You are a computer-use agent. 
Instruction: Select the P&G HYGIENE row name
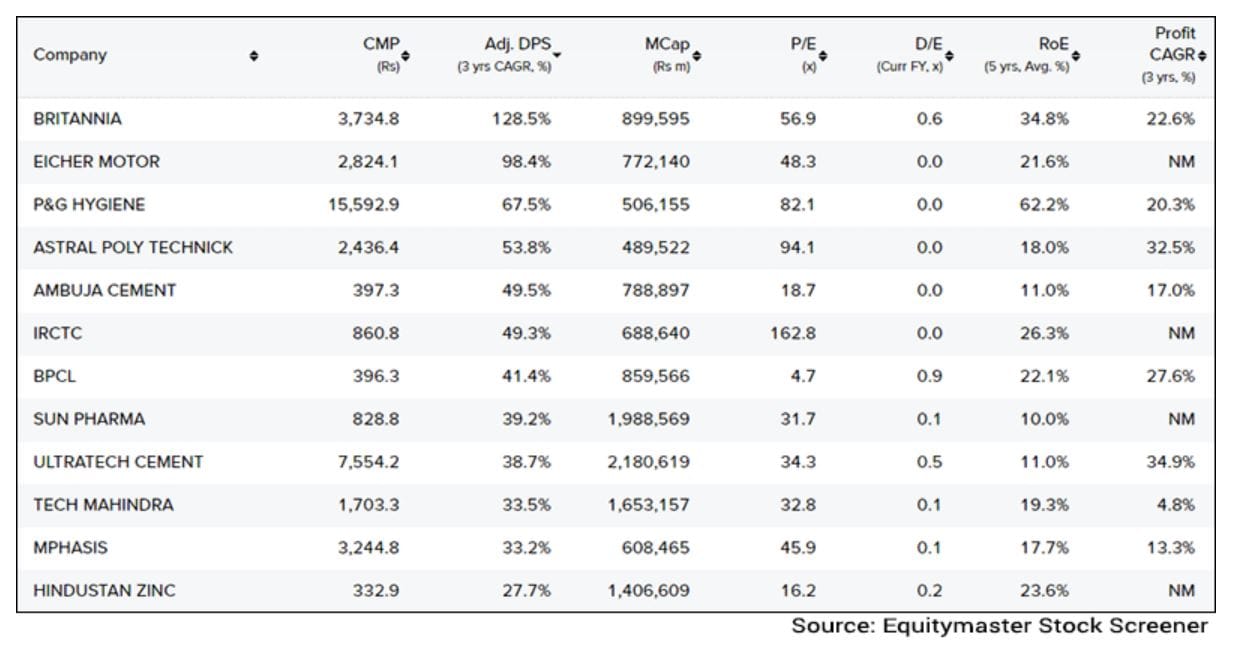[89, 205]
